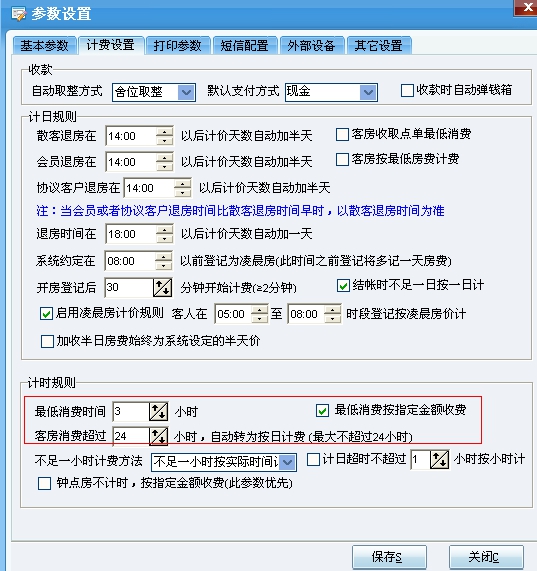Click spinner icon beside 开房登记后 minutes field

pyautogui.click(x=162, y=288)
